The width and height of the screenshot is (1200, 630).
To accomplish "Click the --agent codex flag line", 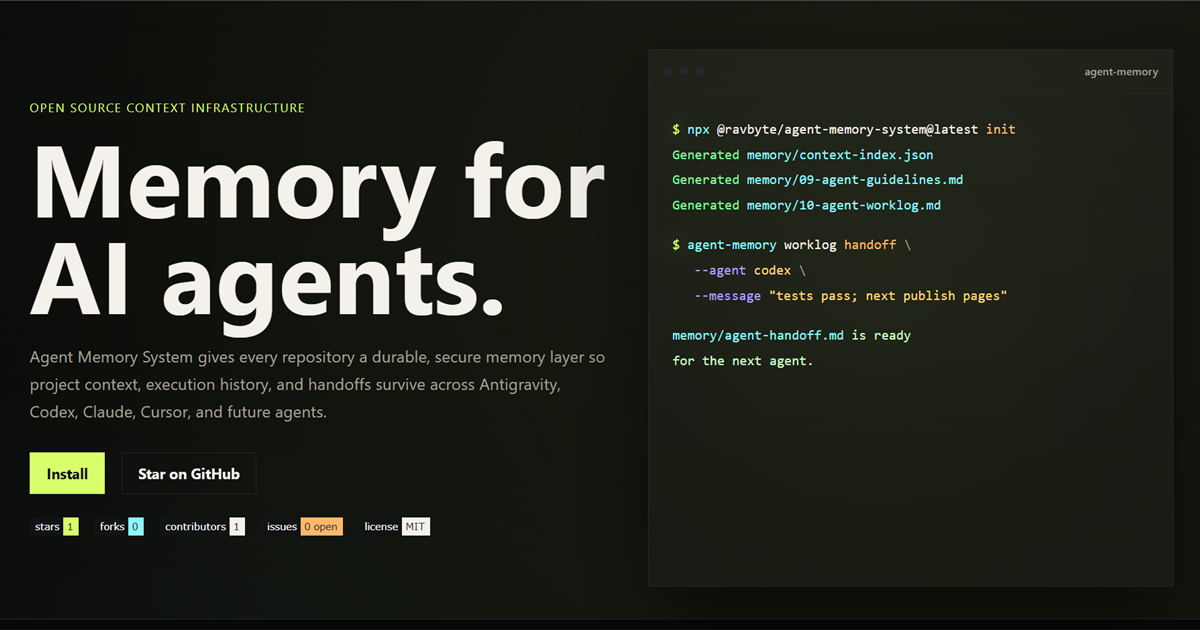I will coord(750,270).
